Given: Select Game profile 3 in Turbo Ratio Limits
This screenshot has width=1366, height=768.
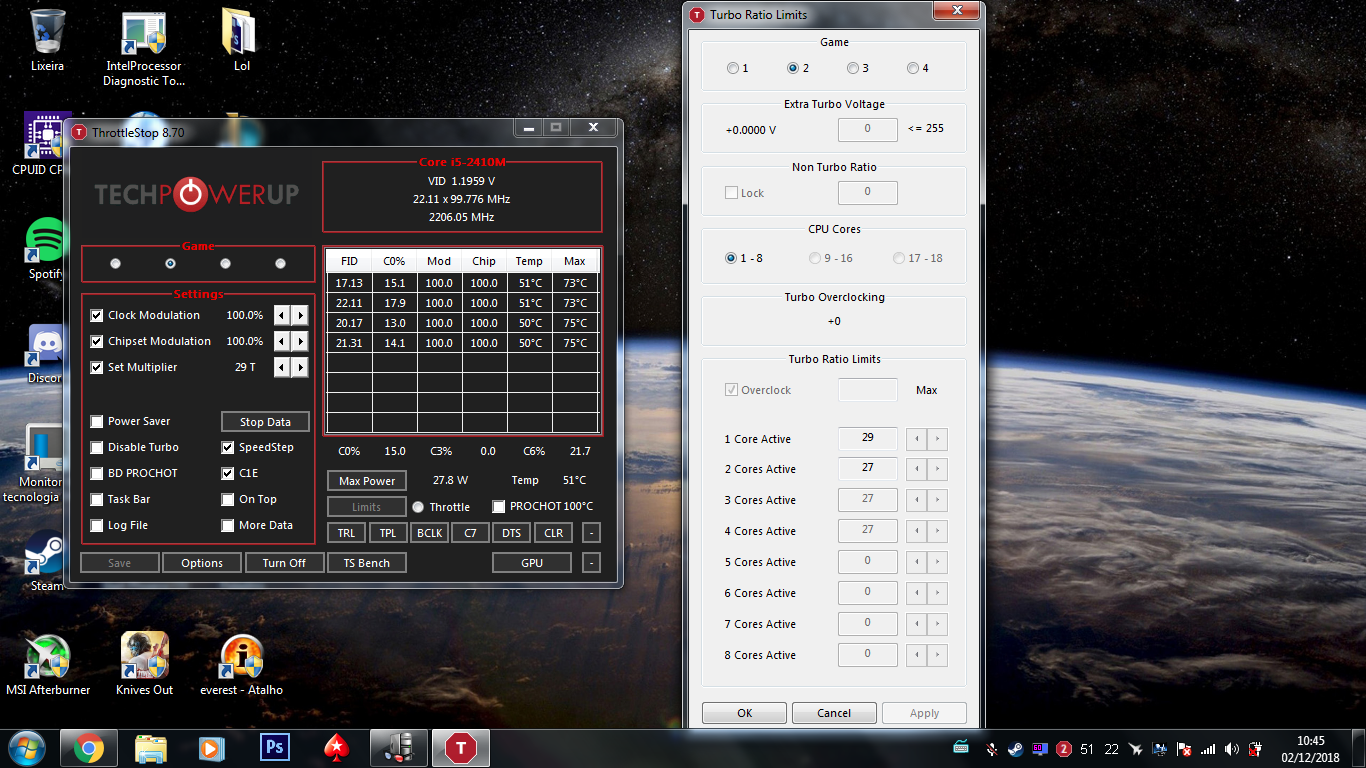Looking at the screenshot, I should point(853,68).
